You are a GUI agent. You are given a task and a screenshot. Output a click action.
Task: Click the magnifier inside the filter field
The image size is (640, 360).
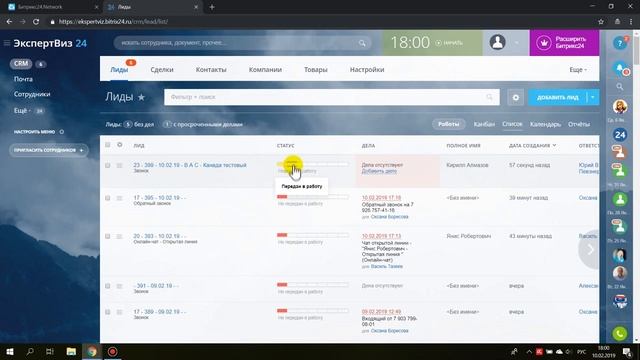(x=489, y=97)
